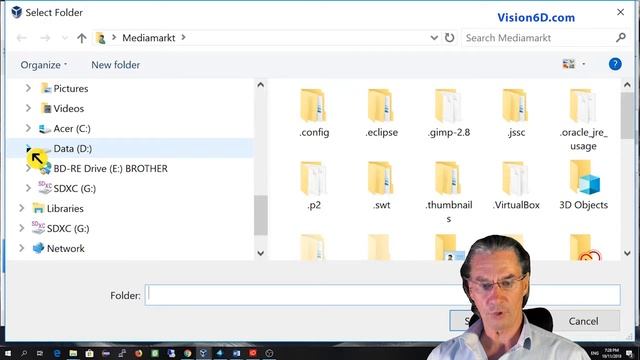Open the .eclipse folder
640x360 pixels.
[381, 113]
